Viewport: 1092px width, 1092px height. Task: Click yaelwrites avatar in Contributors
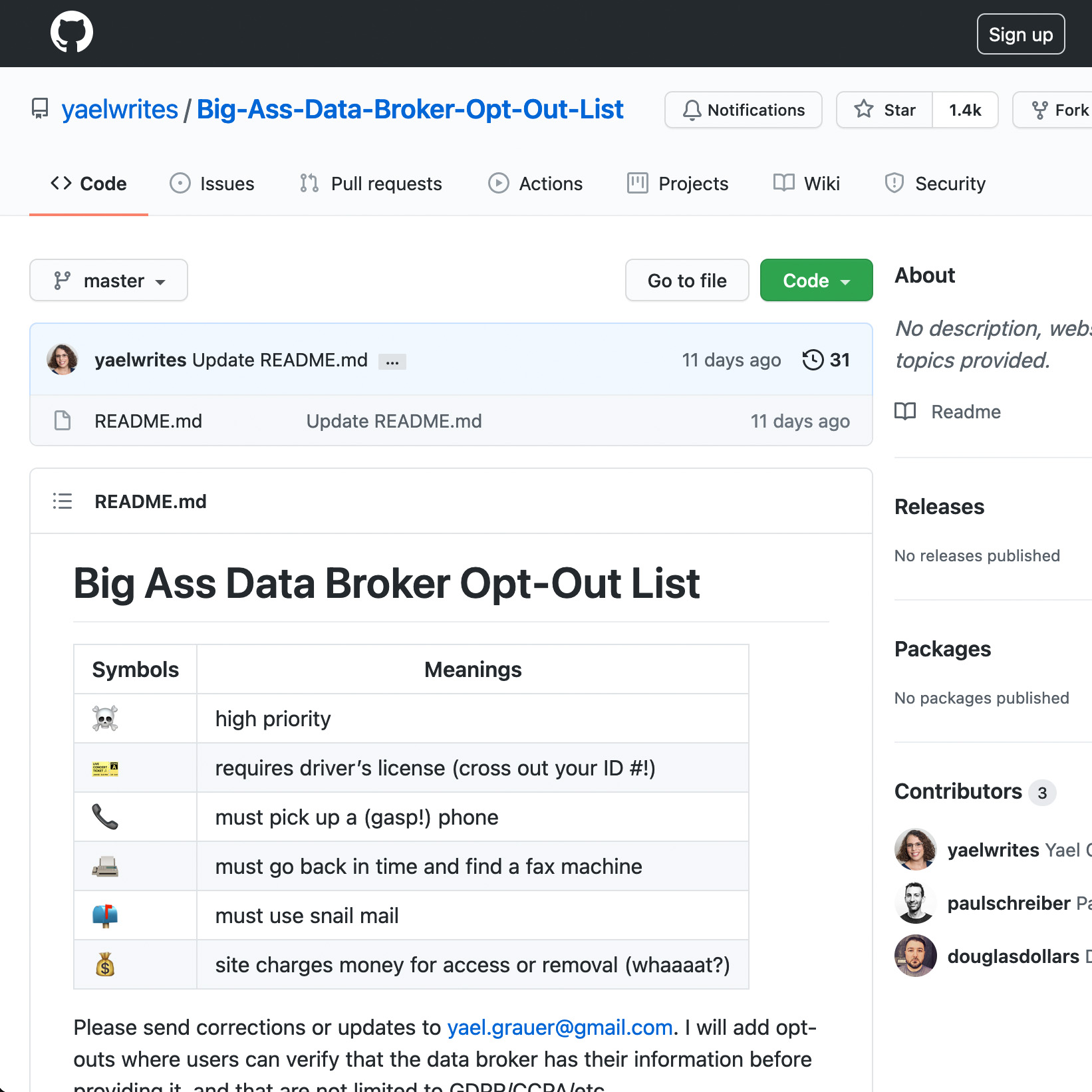click(x=916, y=849)
